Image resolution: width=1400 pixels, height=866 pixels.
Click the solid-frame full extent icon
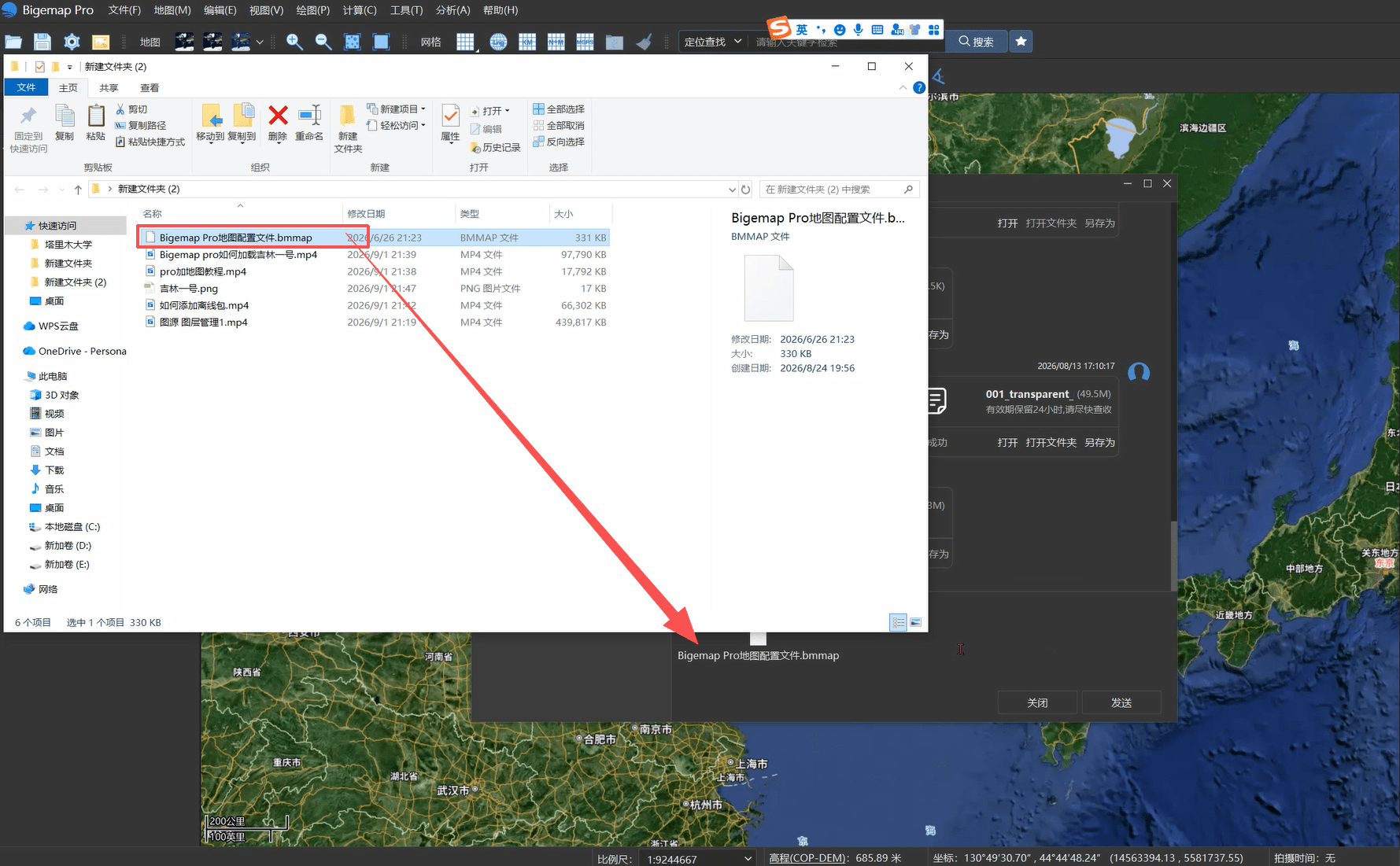[381, 42]
